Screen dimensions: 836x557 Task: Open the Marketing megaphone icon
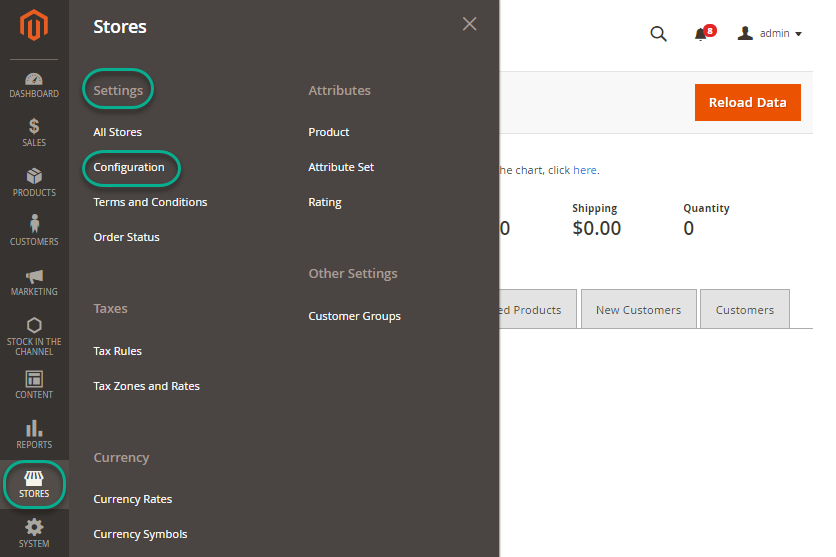[x=34, y=276]
